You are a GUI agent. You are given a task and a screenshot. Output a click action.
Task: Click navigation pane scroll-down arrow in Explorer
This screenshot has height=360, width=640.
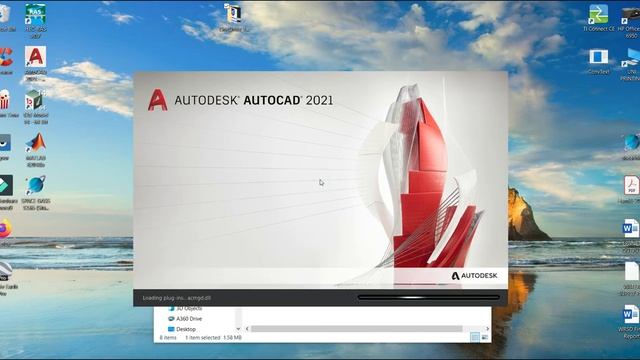(x=238, y=329)
